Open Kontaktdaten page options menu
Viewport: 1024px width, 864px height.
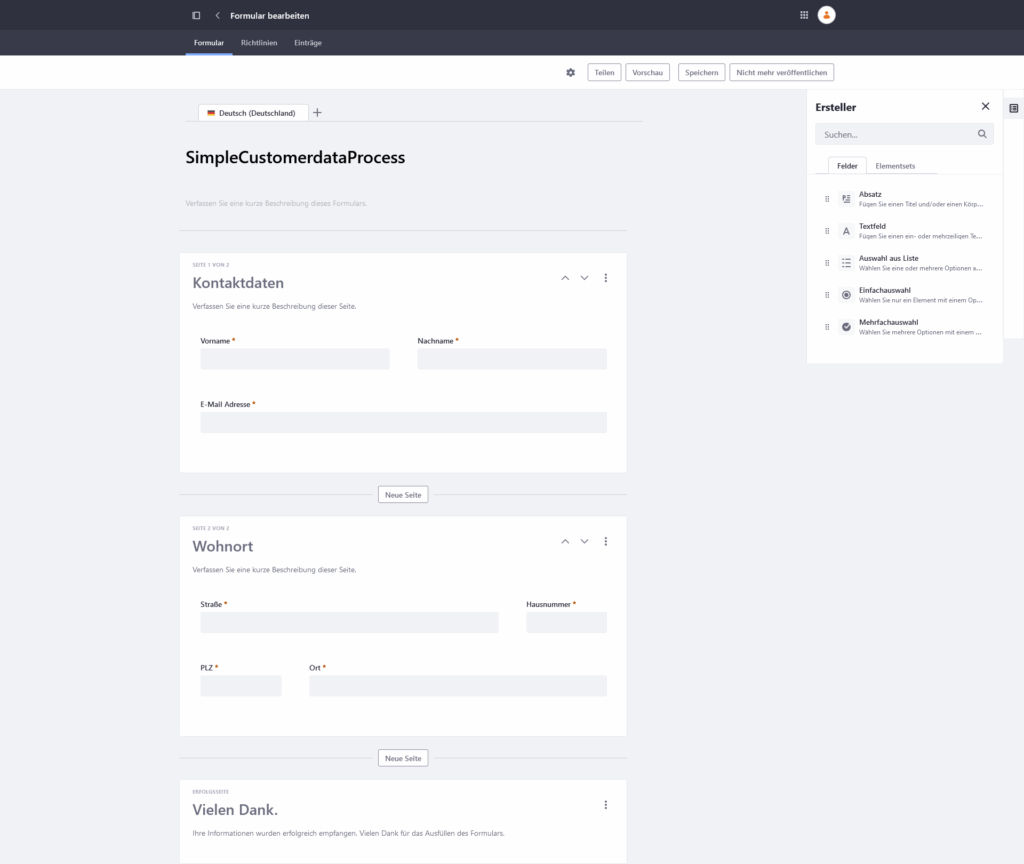tap(605, 278)
